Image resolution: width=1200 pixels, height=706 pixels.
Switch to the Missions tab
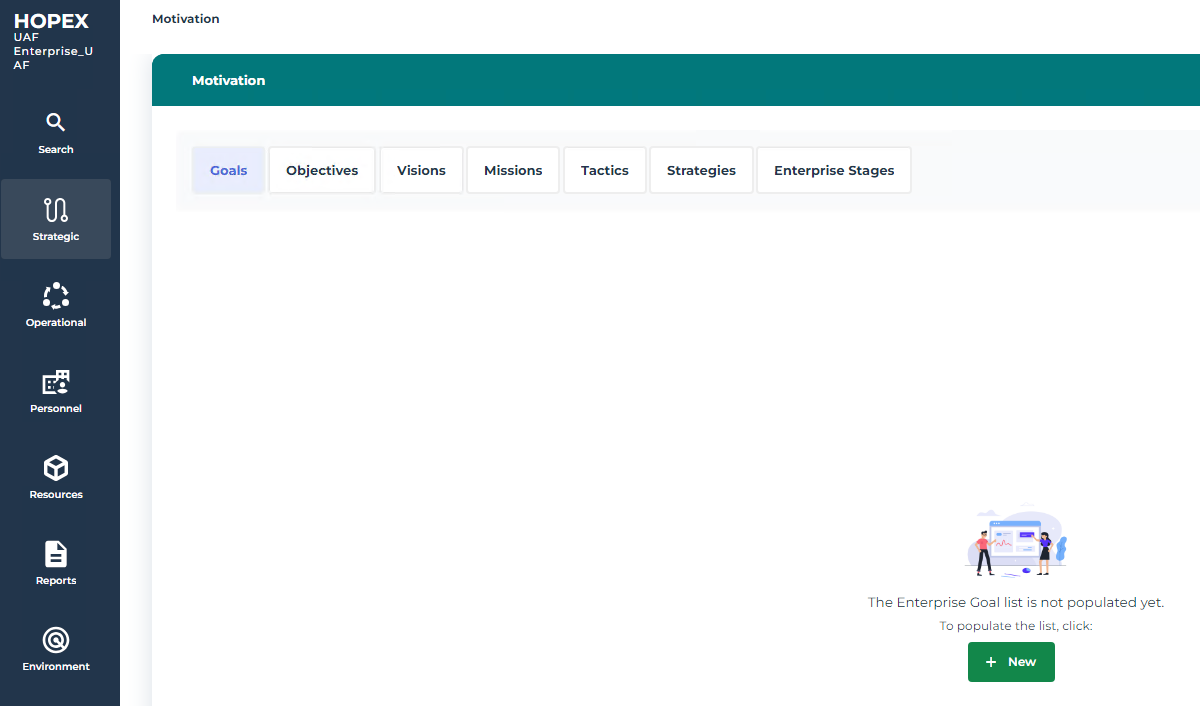[513, 170]
